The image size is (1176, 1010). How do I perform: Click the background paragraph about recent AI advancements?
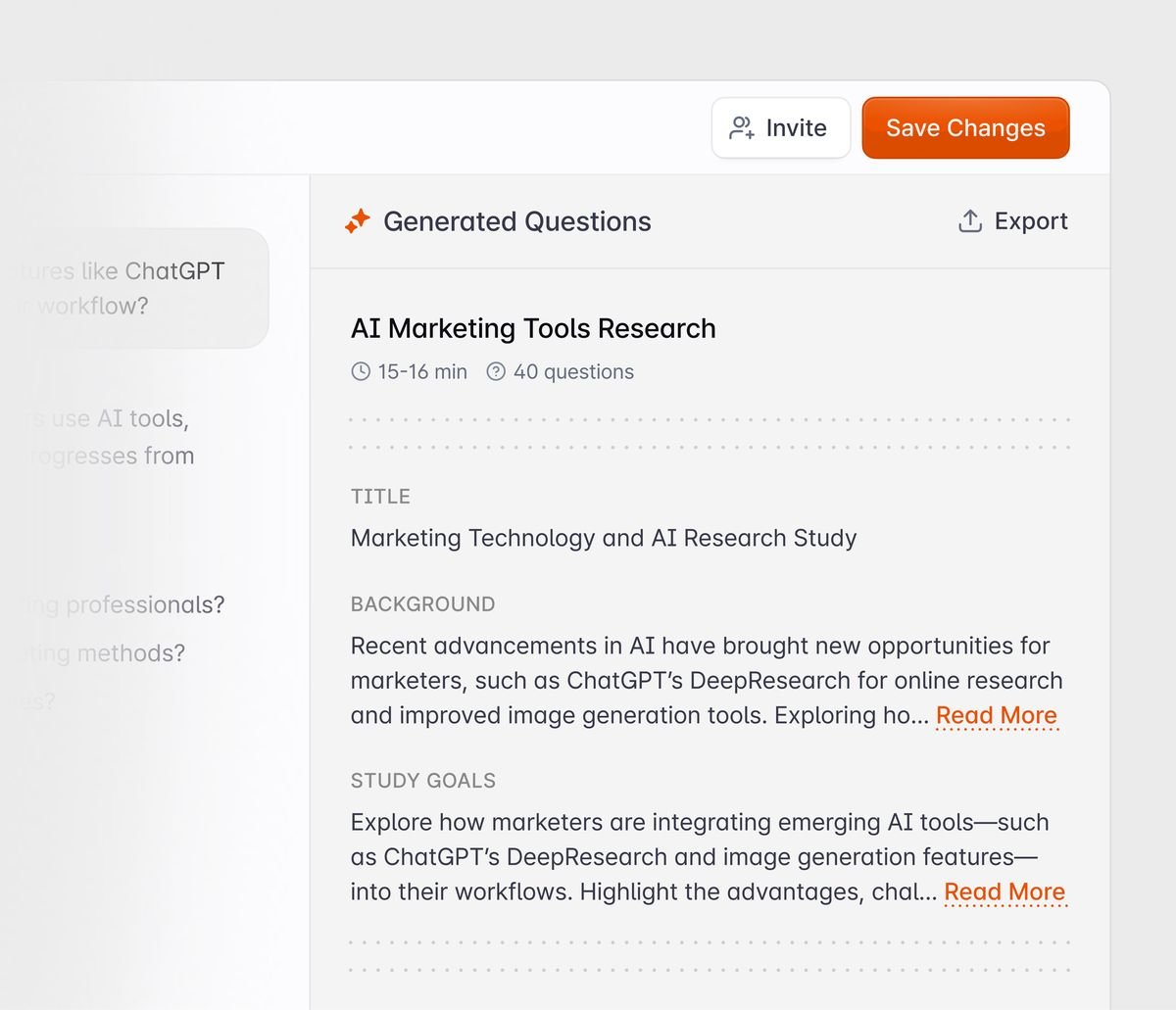coord(707,681)
